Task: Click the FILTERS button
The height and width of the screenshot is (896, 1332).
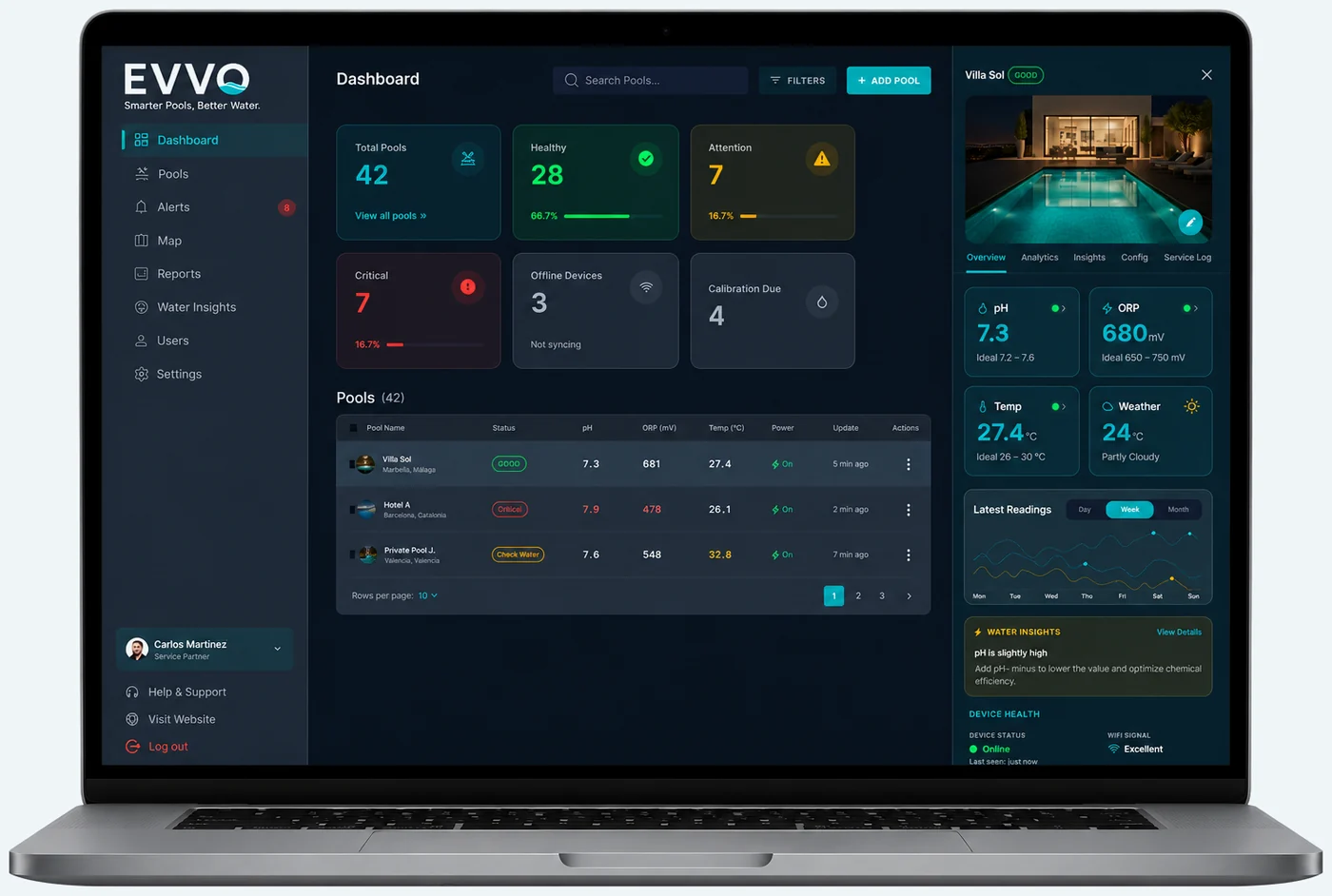Action: coord(797,81)
